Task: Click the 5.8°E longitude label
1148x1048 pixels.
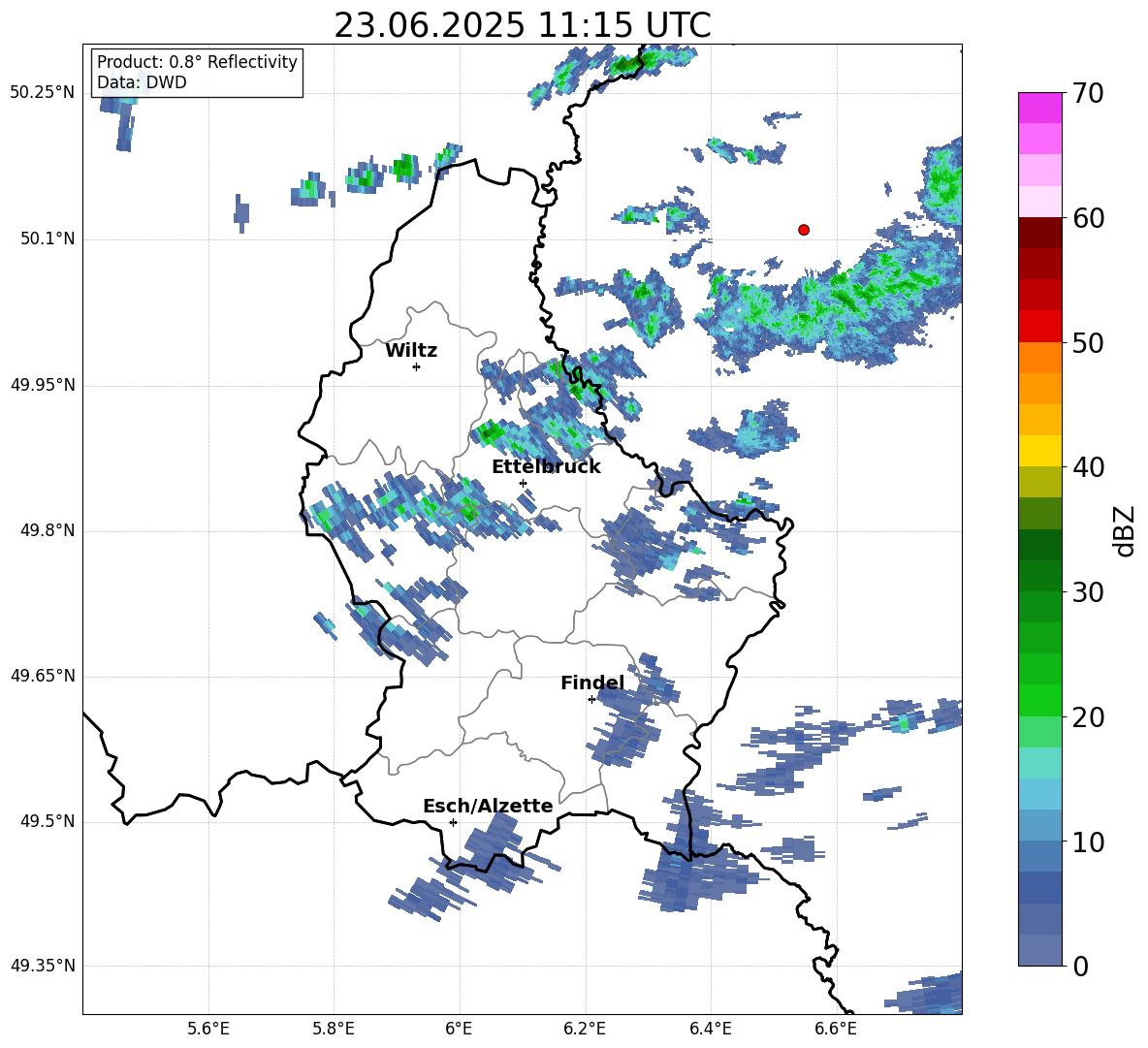Action: (x=334, y=1029)
